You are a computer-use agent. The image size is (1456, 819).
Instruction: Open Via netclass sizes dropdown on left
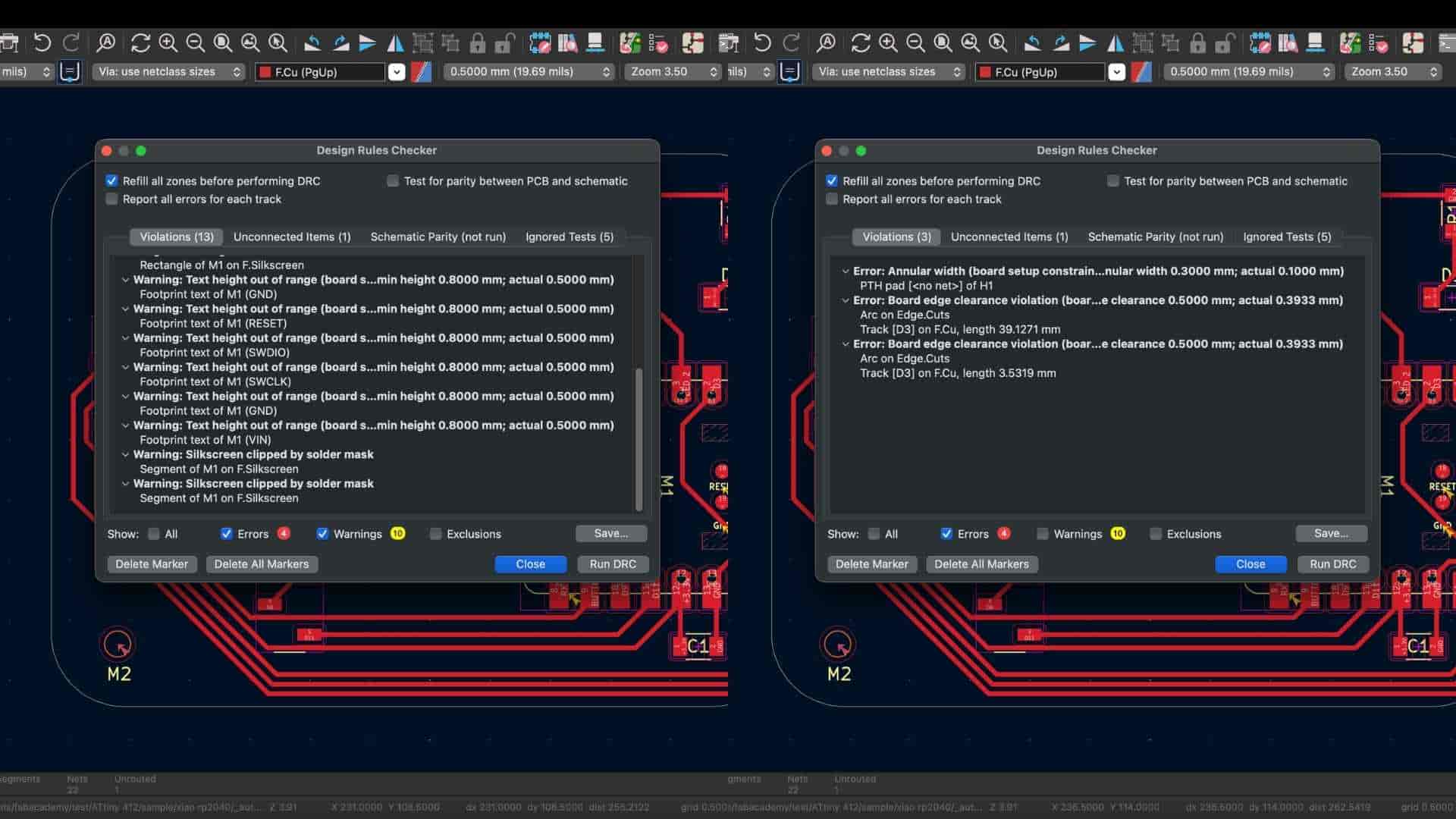(168, 71)
